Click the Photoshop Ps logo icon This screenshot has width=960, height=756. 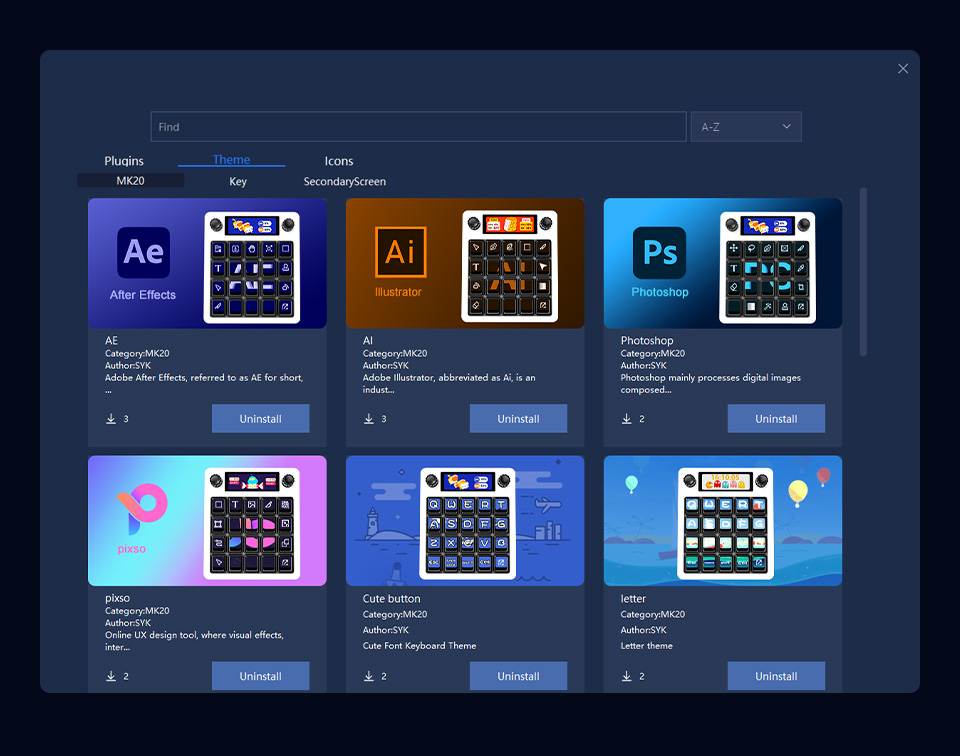tap(658, 253)
